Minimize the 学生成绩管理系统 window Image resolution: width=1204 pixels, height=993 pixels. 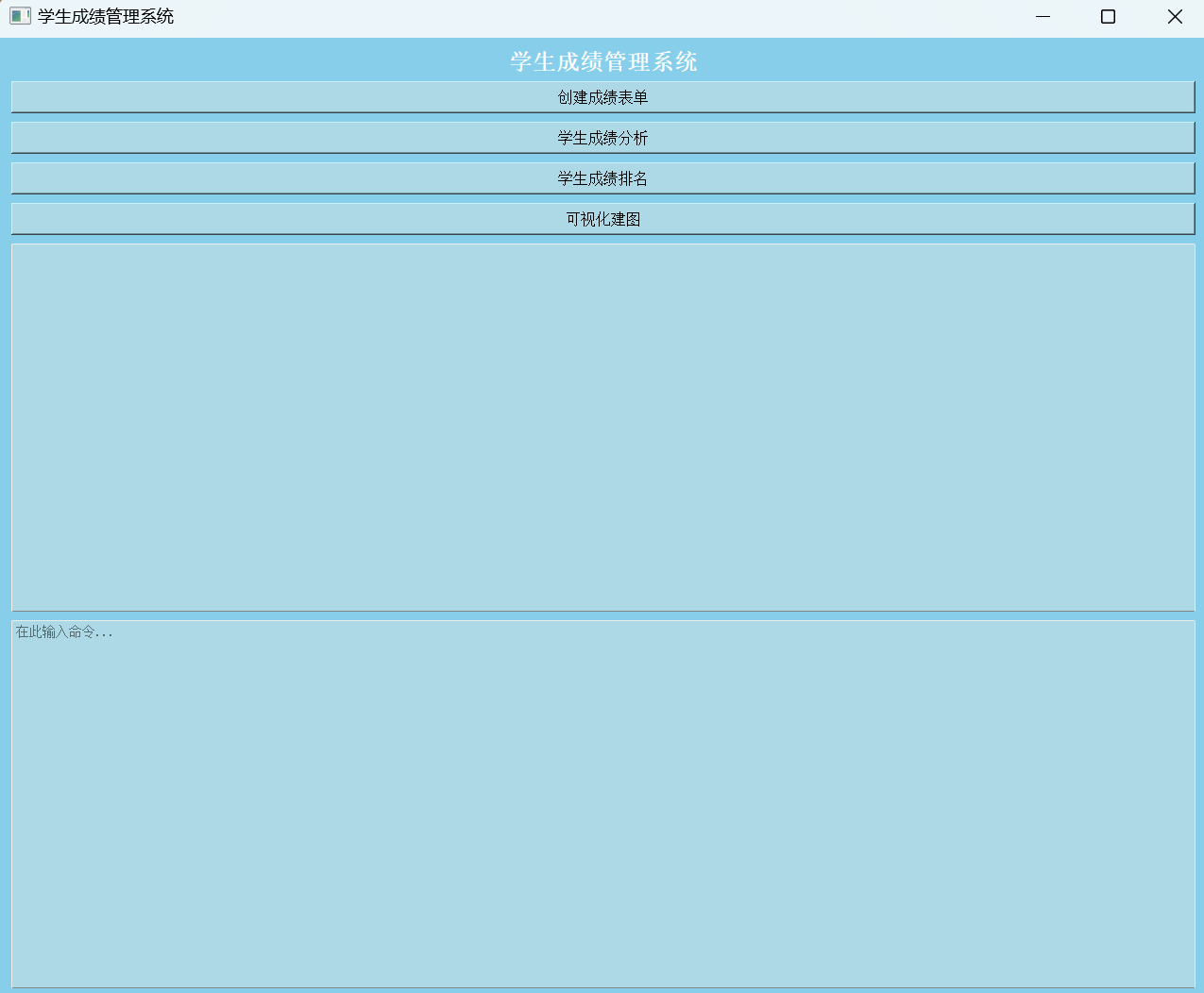[1043, 17]
